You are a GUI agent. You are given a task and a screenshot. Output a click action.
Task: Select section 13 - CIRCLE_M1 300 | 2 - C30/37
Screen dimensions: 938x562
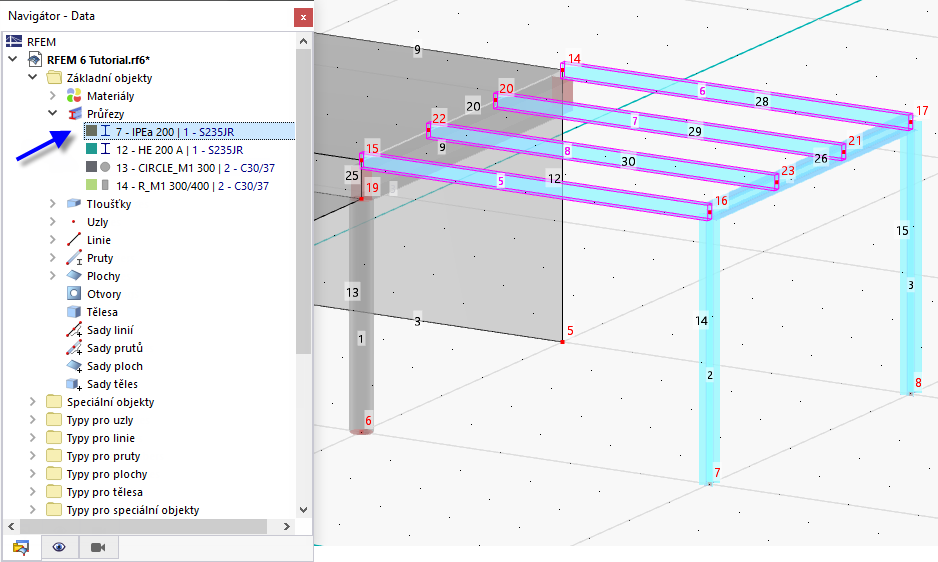(196, 168)
